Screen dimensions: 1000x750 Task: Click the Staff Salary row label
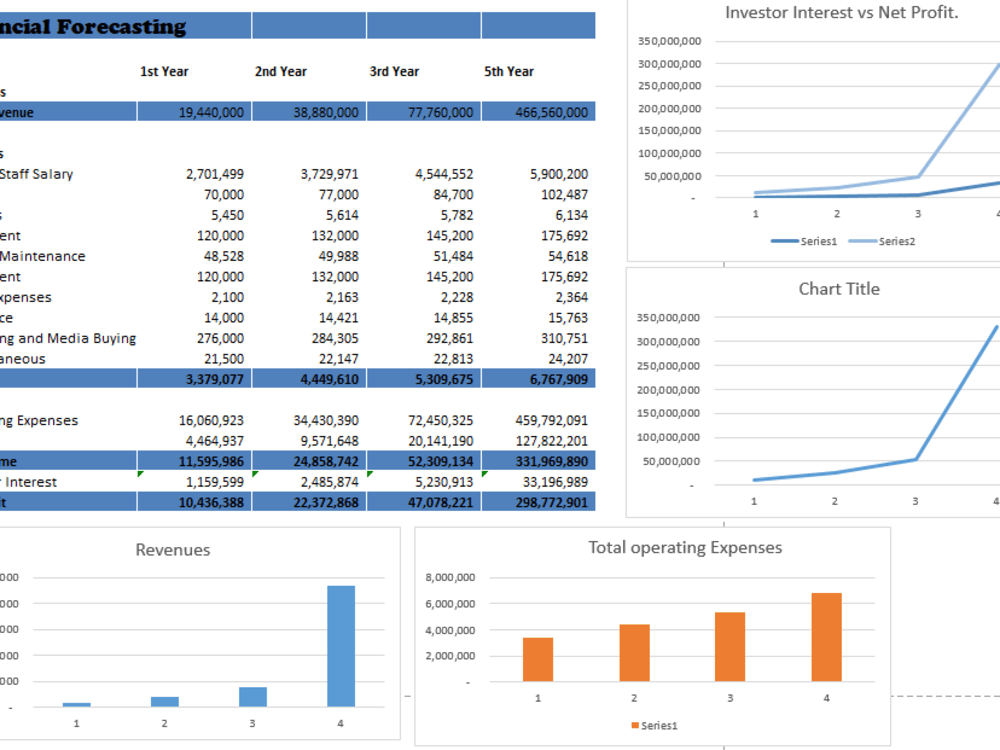tap(36, 174)
